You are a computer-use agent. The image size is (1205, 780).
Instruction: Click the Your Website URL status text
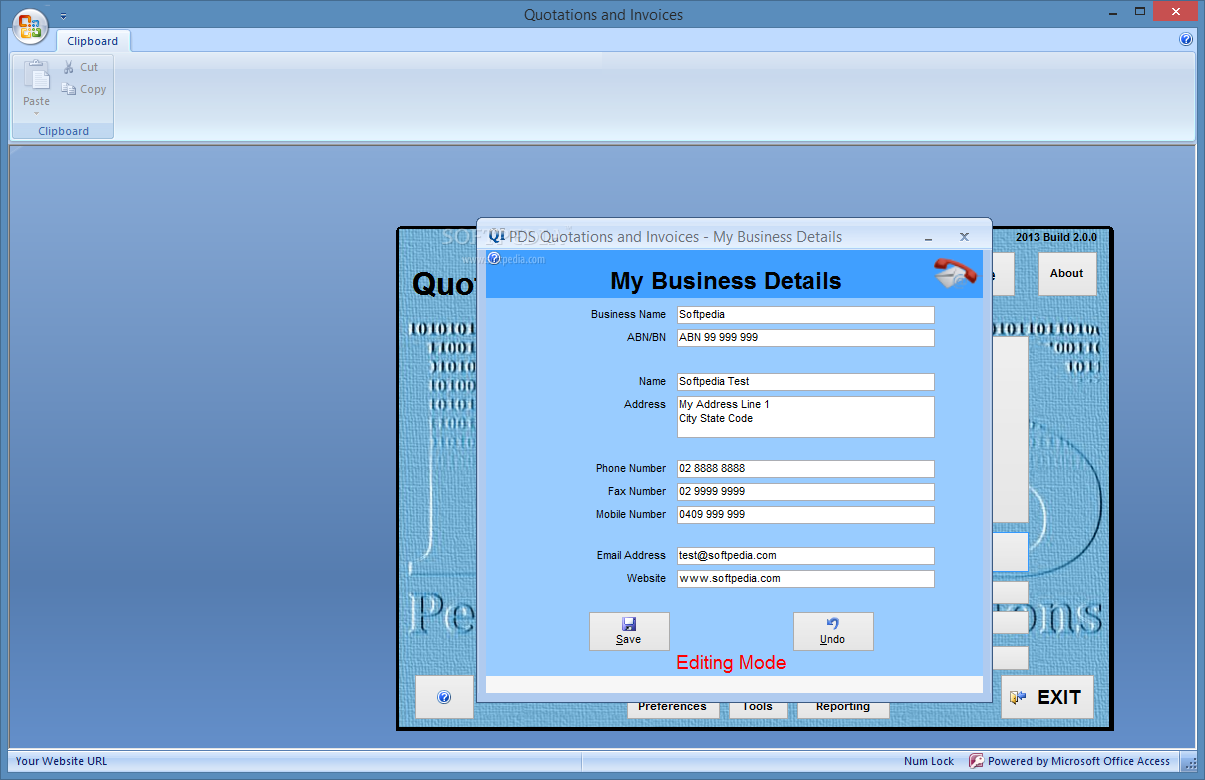tap(61, 761)
